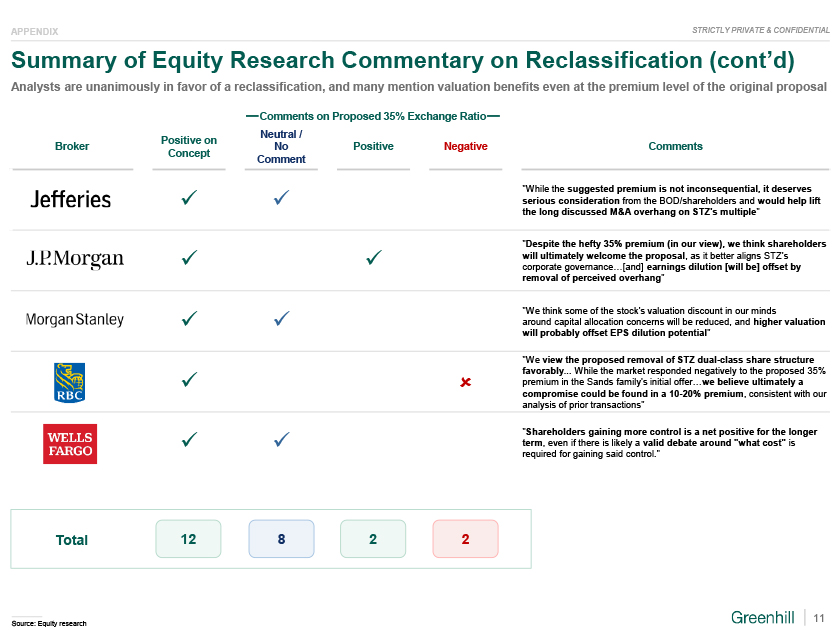840x630 pixels.
Task: Click the RBC lion shield logo
Action: 70,382
